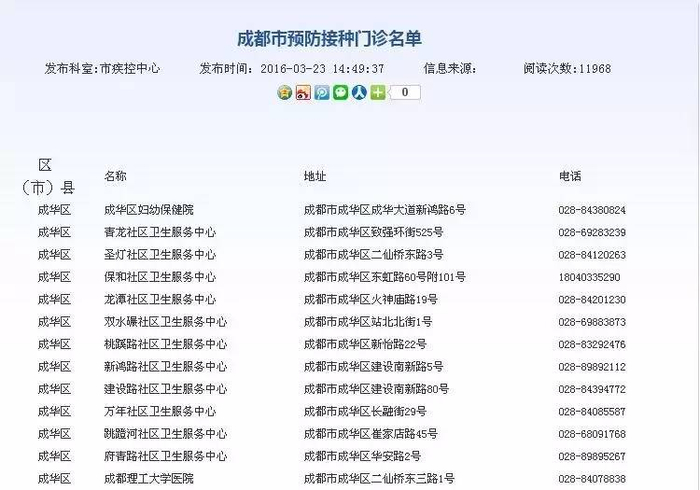Click 成华区 in the 成都理工大学医院 row

pos(54,478)
